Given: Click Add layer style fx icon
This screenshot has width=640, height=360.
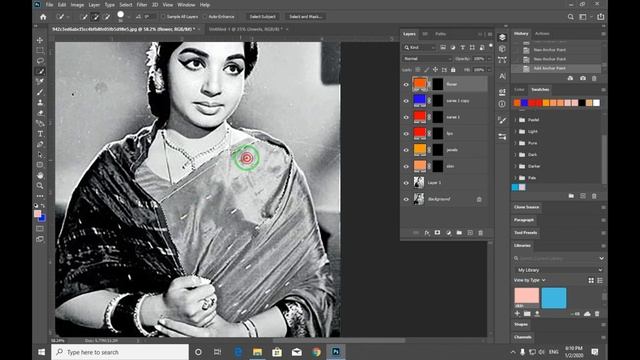Looking at the screenshot, I should [x=427, y=233].
